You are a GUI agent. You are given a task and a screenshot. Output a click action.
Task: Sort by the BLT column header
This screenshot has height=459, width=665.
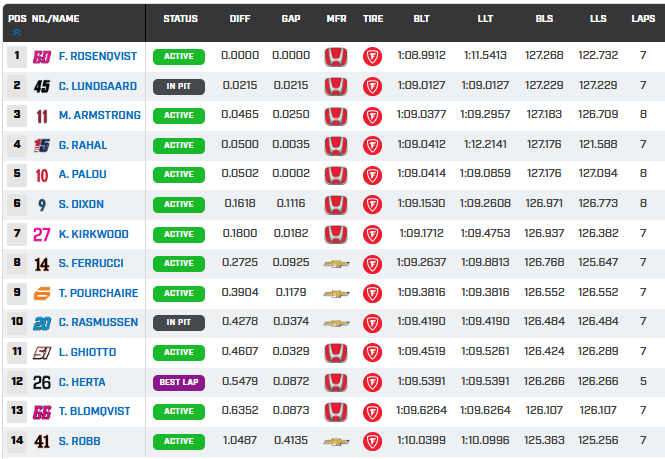[x=422, y=19]
